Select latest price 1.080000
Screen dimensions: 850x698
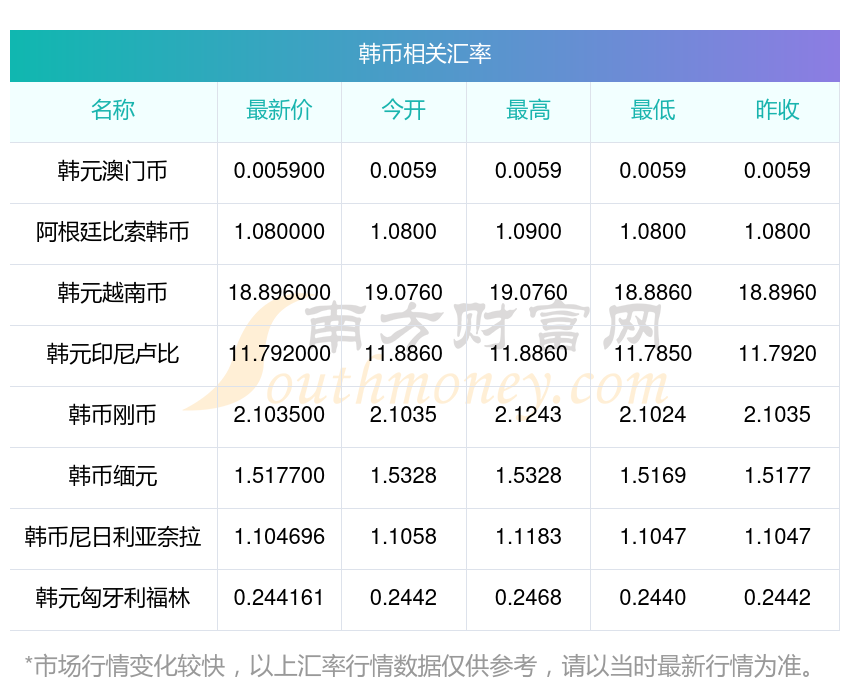(279, 232)
